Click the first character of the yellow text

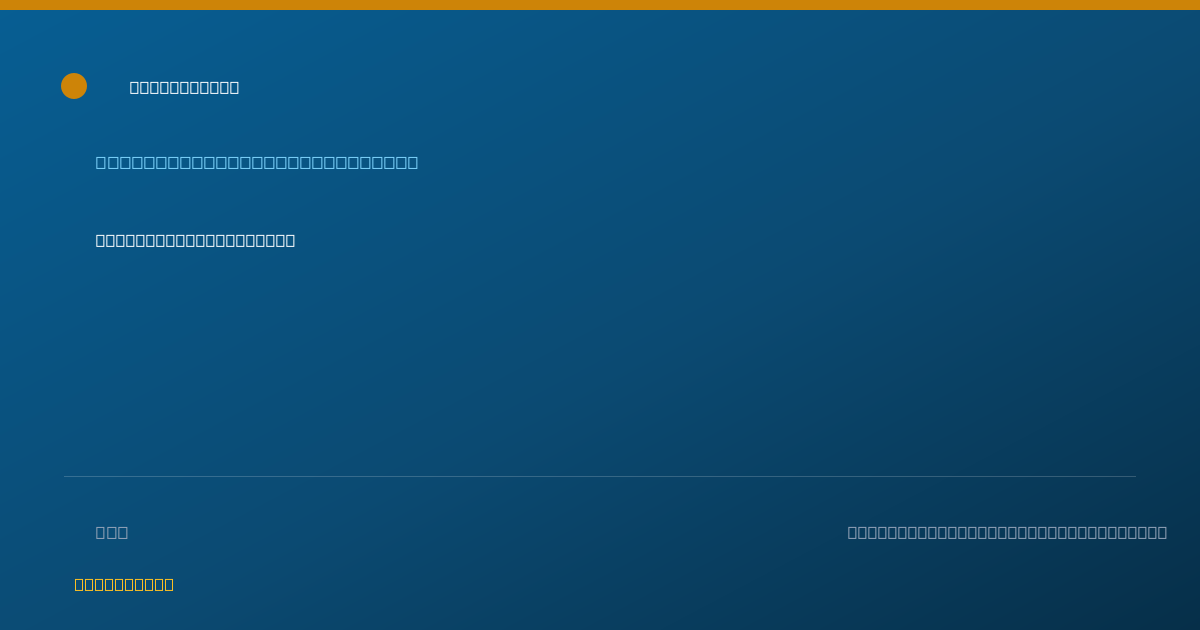pyautogui.click(x=80, y=584)
